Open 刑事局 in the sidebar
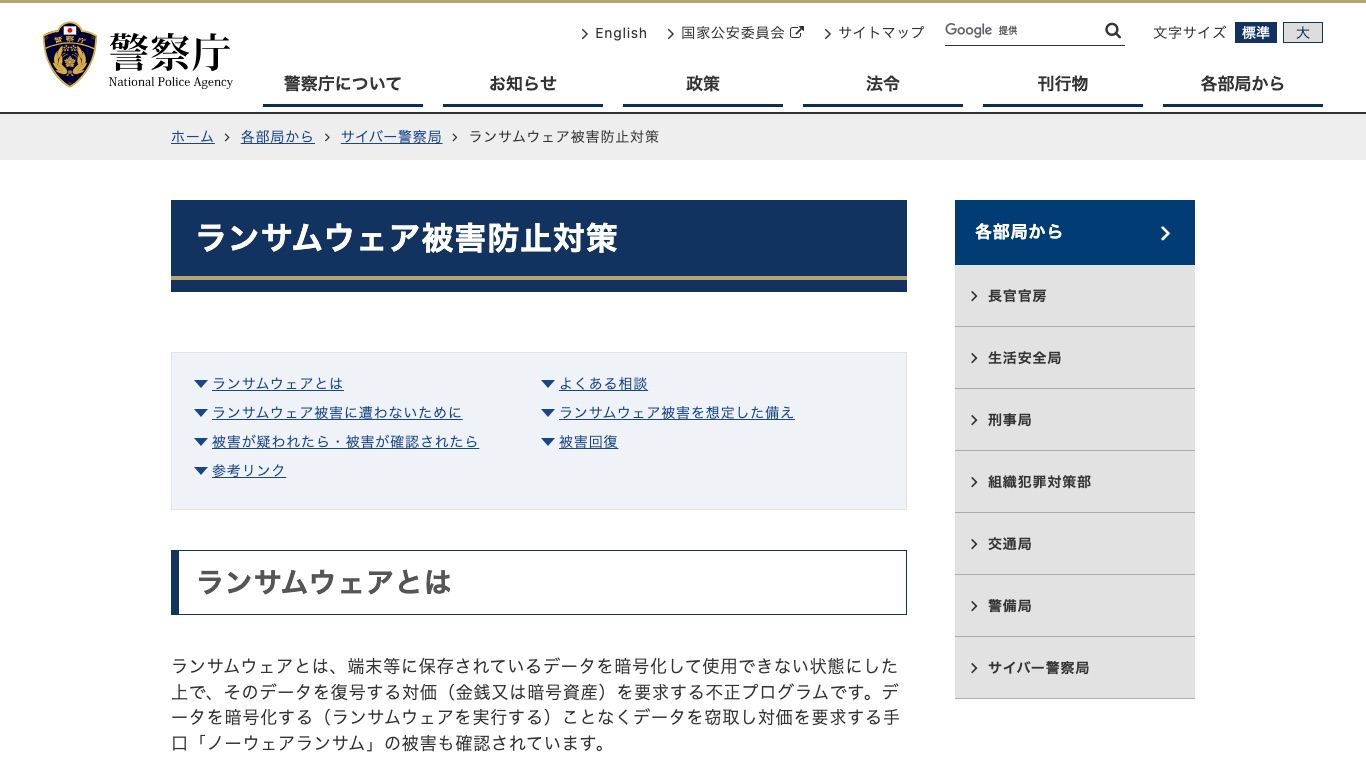The height and width of the screenshot is (768, 1366). [x=1075, y=420]
